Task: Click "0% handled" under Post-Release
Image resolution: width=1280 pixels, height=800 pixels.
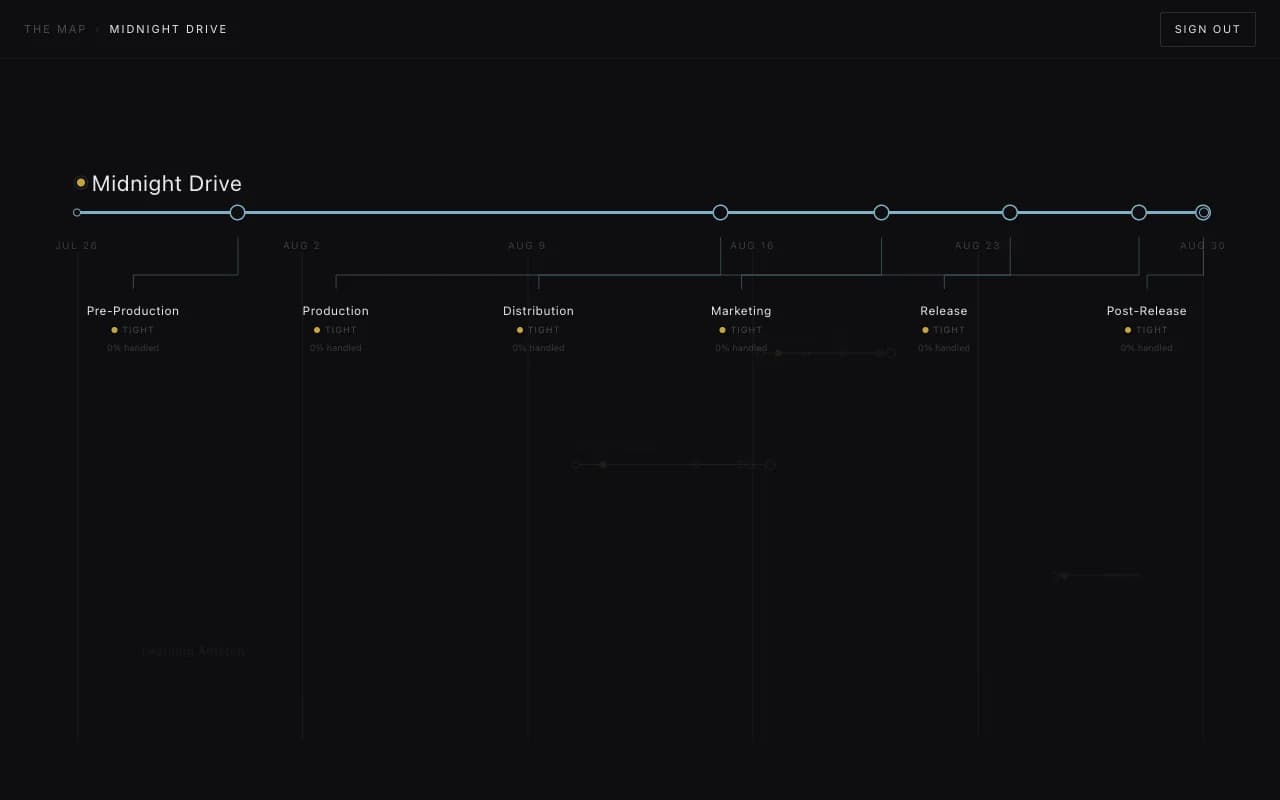Action: coord(1146,348)
